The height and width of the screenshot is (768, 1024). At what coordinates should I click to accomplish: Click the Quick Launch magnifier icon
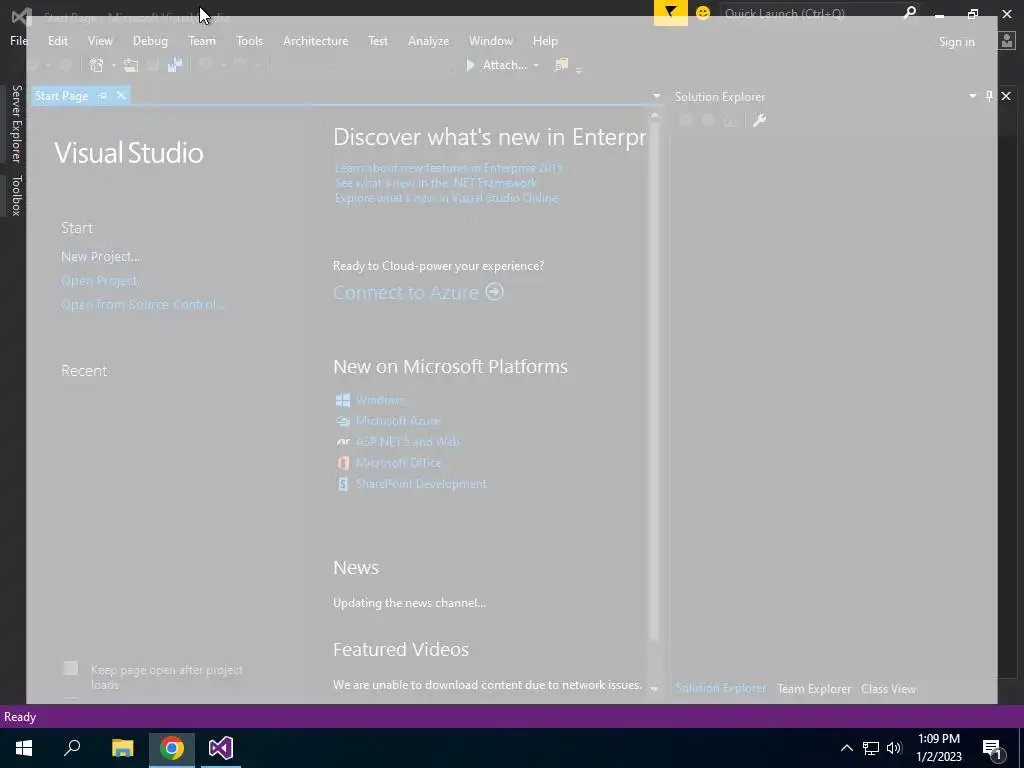(909, 13)
